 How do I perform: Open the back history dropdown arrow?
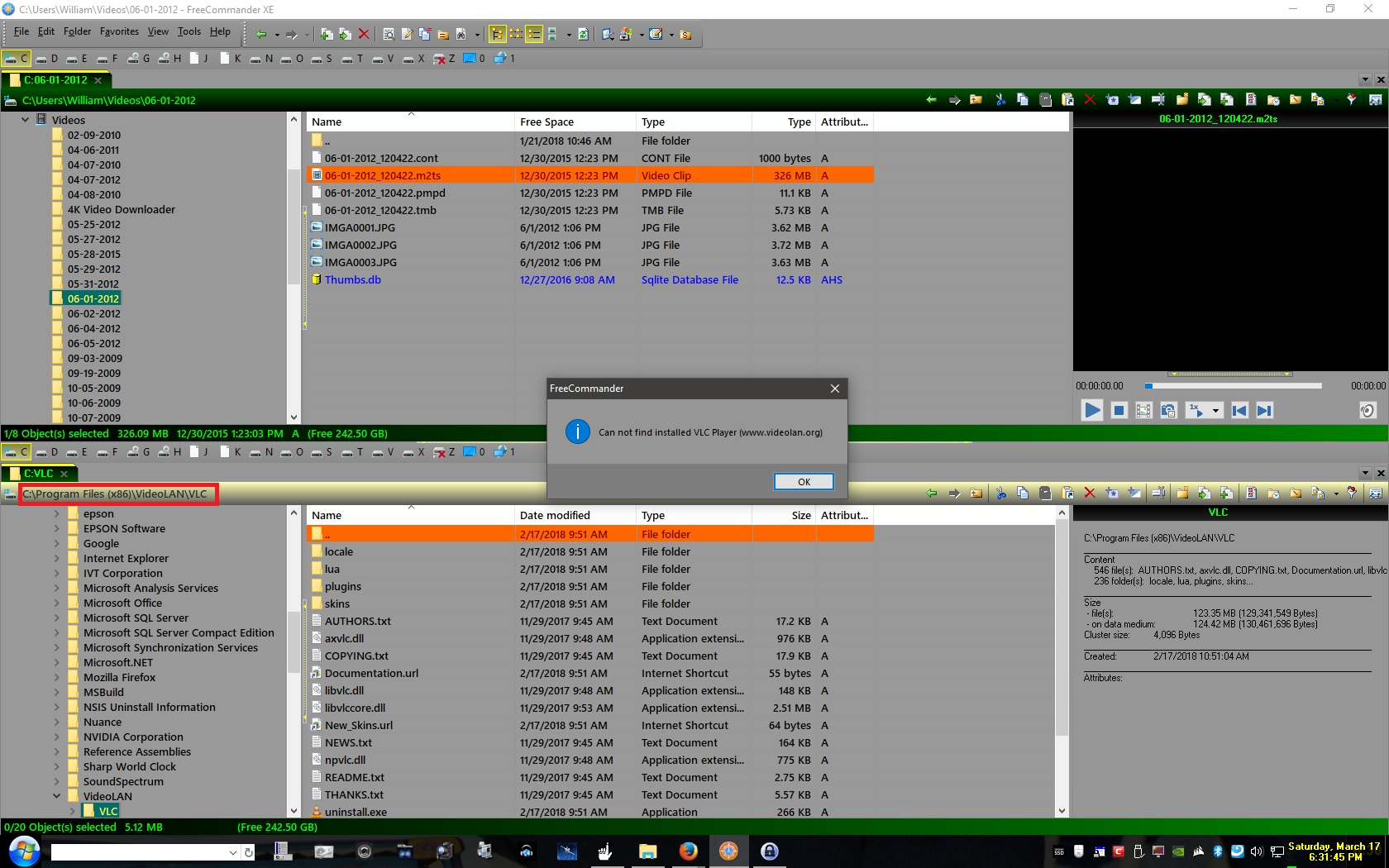coord(277,36)
